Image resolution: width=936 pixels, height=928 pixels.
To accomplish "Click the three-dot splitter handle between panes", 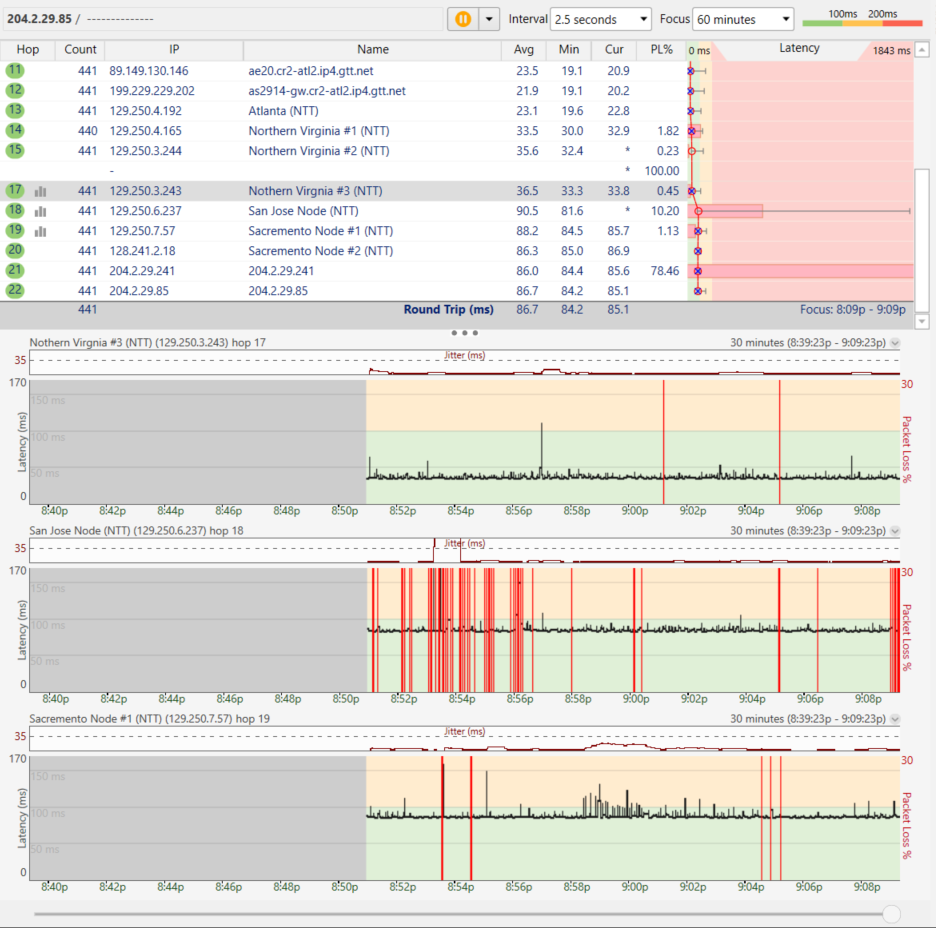I will [x=464, y=333].
